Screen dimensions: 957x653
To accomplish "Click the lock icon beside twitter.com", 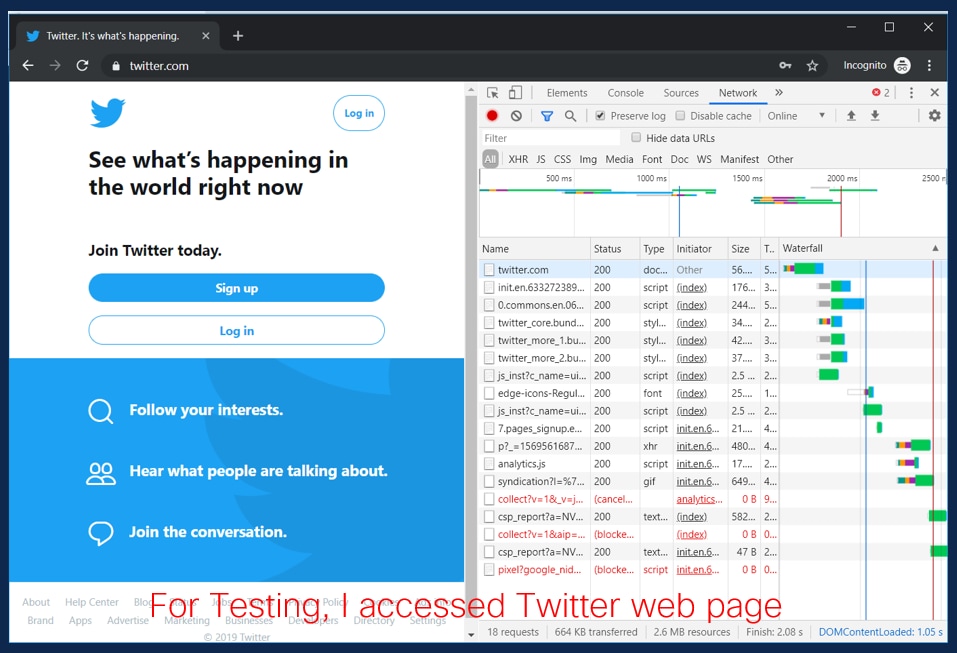I will (116, 66).
